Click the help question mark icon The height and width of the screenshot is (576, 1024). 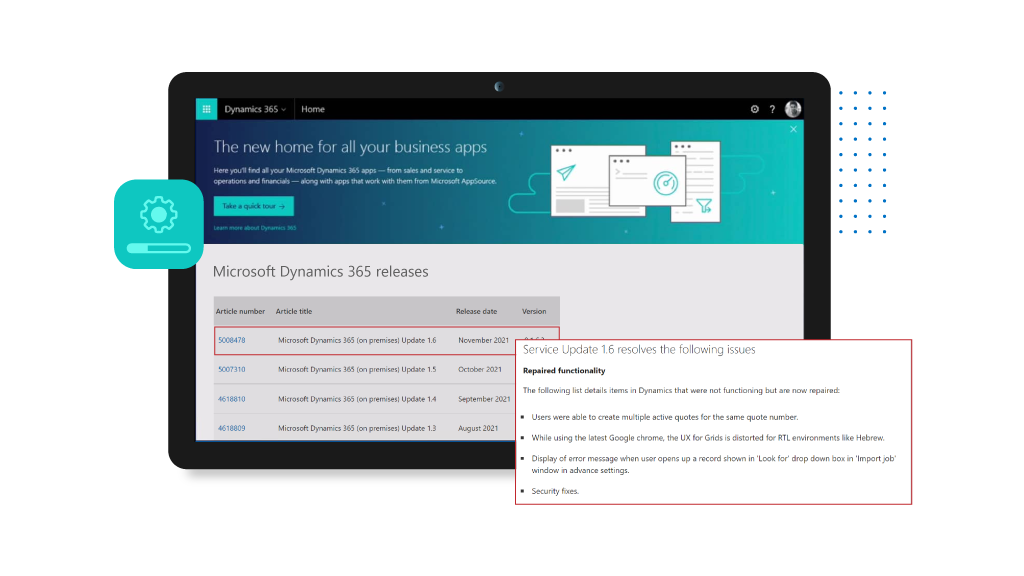[772, 109]
